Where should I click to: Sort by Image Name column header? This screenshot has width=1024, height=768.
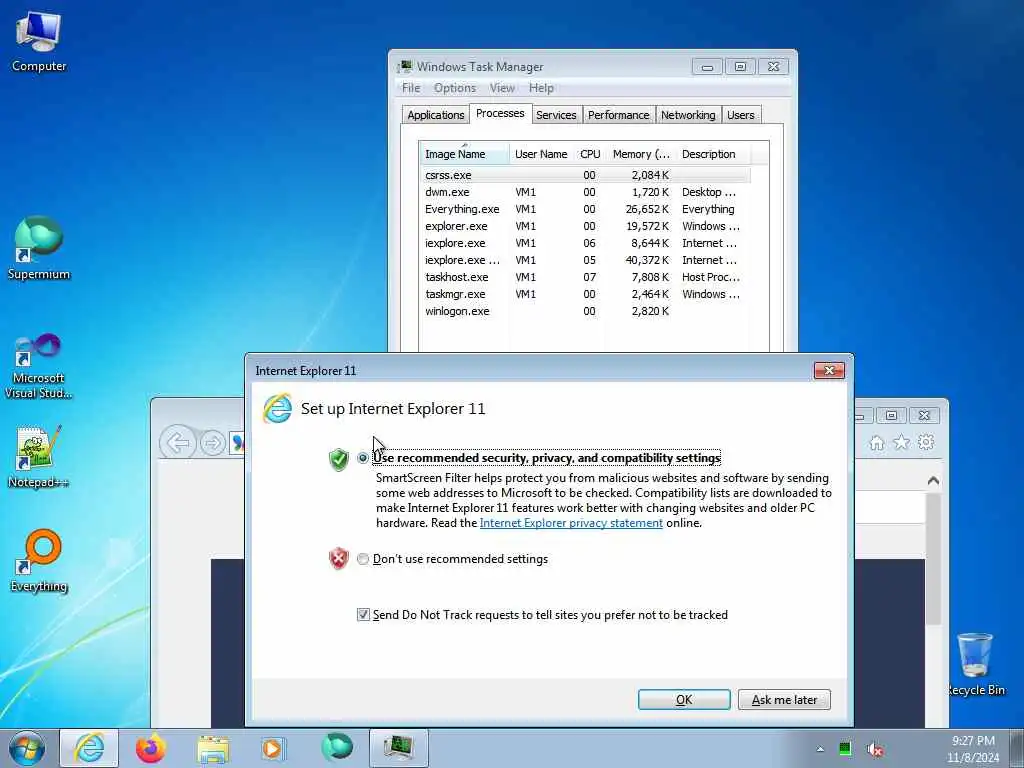[464, 154]
